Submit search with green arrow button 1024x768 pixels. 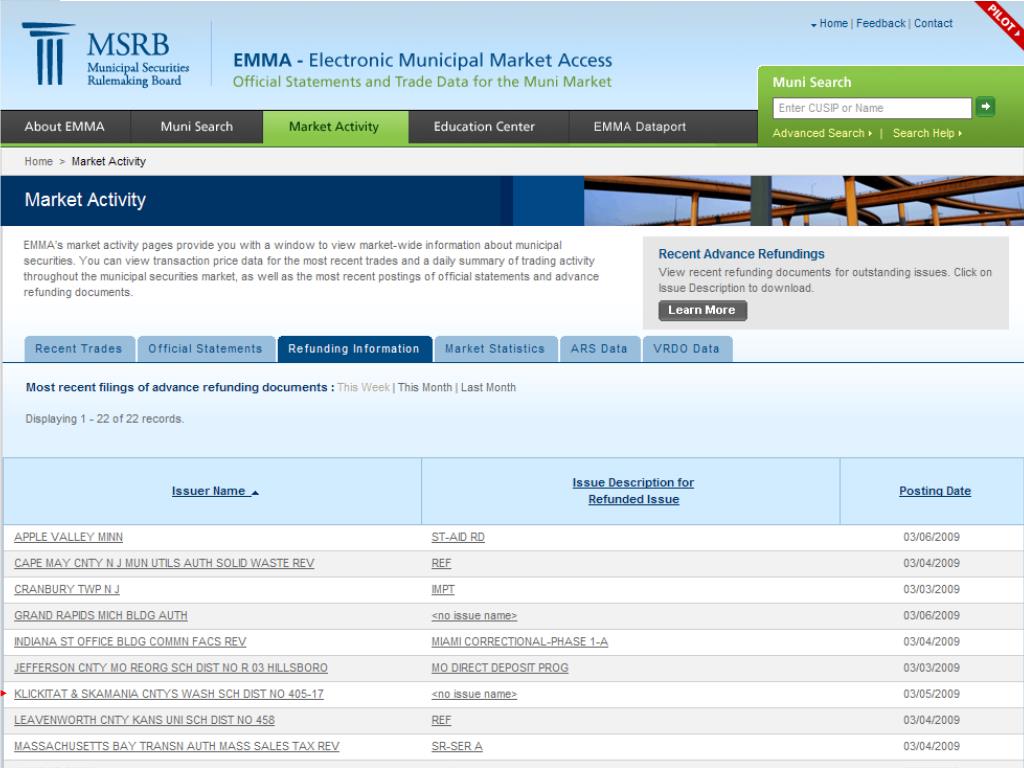(x=985, y=106)
